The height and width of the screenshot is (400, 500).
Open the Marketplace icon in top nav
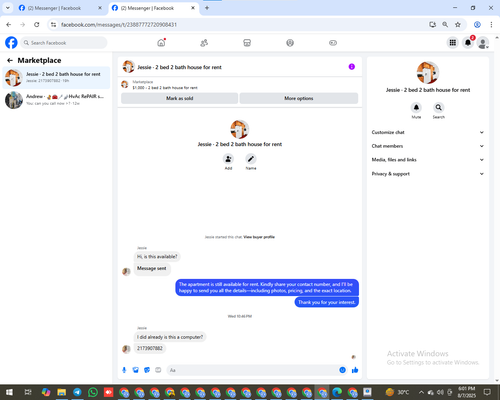[247, 43]
